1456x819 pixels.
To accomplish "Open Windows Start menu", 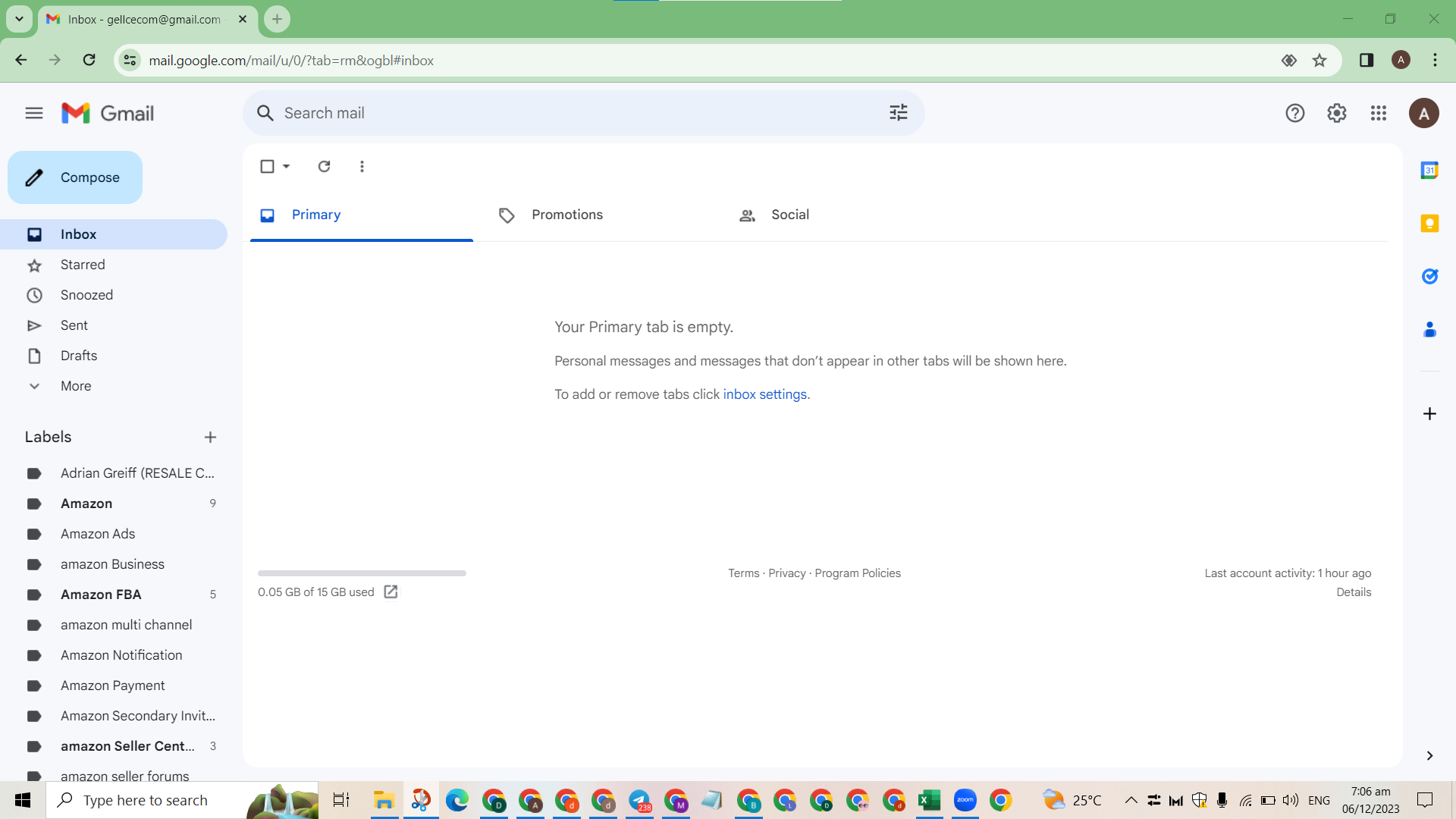I will (x=23, y=800).
